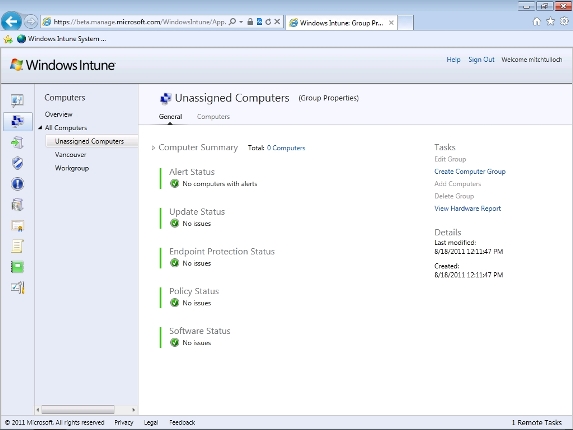Click the Endpoint Protection Status heading
The height and width of the screenshot is (430, 573).
click(x=222, y=251)
